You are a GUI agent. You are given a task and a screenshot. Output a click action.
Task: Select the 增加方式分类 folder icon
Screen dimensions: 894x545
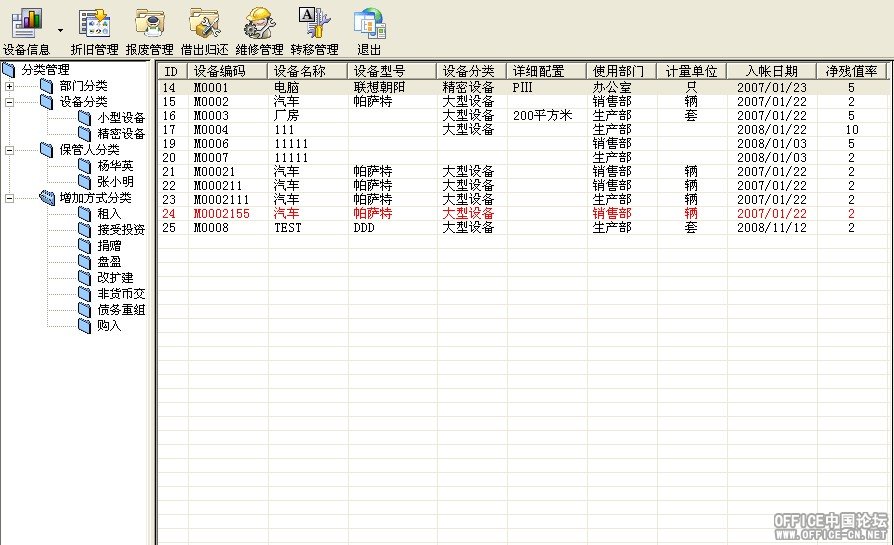point(47,198)
